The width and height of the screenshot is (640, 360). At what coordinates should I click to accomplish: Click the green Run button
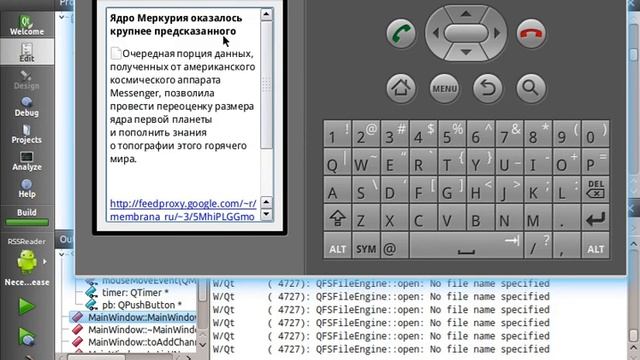27,306
